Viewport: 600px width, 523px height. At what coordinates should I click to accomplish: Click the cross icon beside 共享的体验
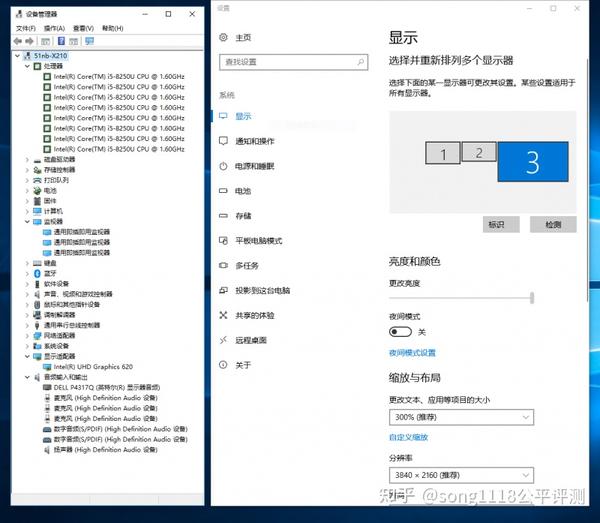(x=223, y=315)
